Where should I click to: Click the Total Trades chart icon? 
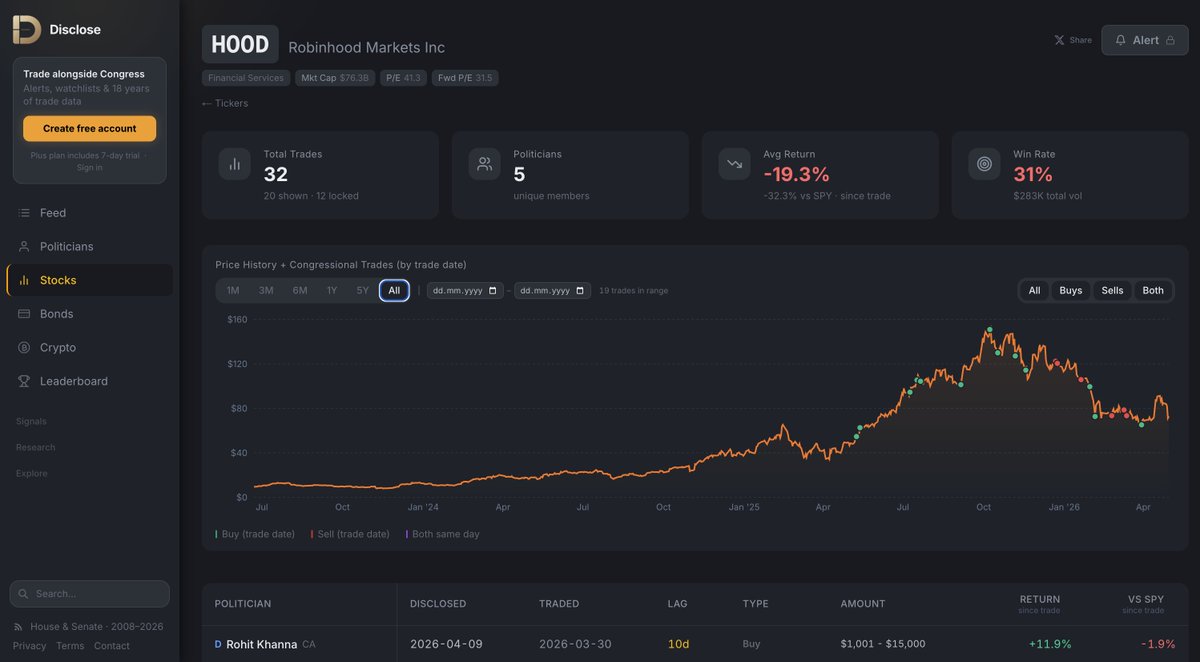235,164
